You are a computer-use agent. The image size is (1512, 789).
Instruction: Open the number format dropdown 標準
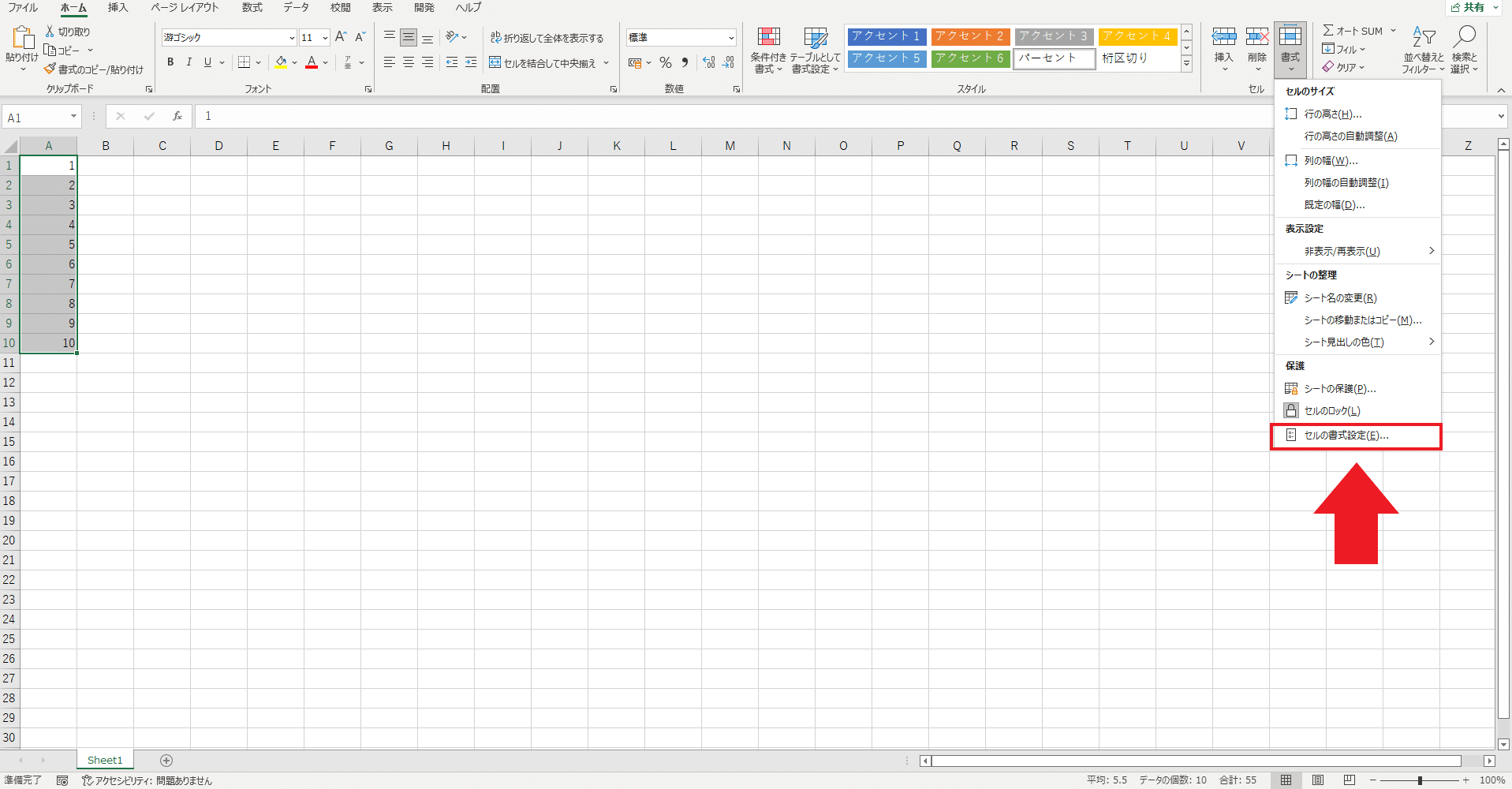[731, 38]
